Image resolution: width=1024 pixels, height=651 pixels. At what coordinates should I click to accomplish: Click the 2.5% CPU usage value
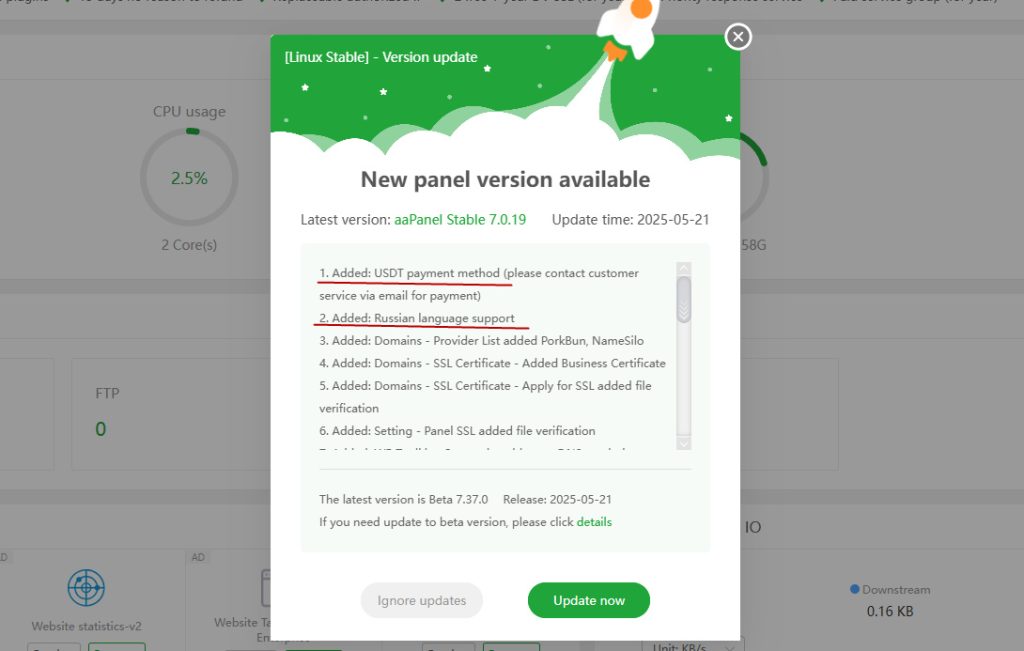[189, 178]
